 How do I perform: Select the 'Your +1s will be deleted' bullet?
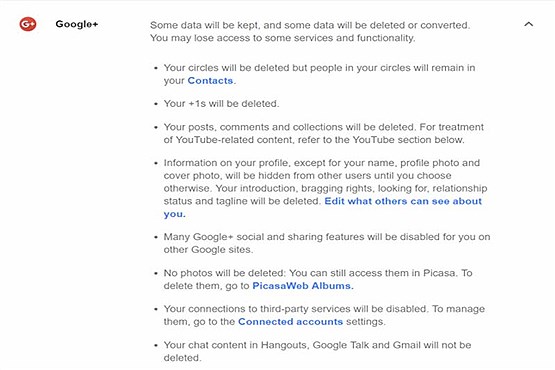point(221,104)
